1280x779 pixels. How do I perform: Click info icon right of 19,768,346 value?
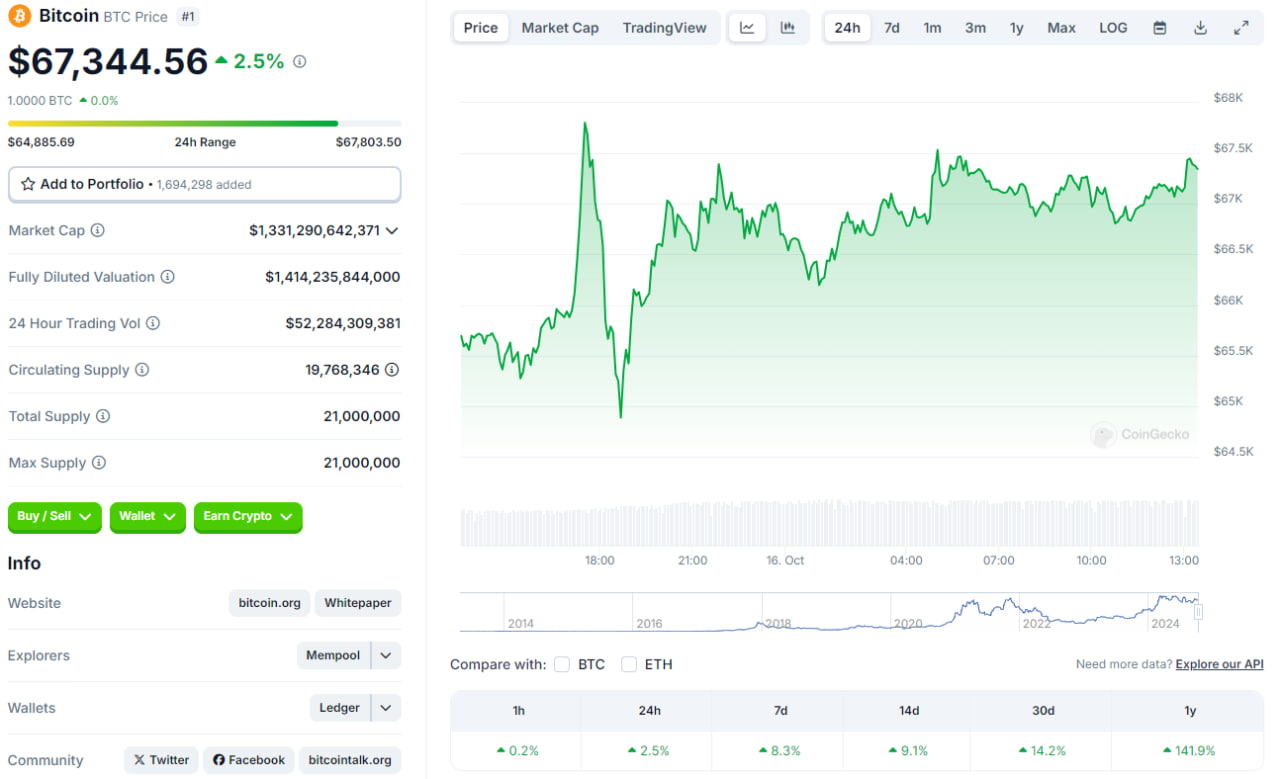[x=392, y=370]
